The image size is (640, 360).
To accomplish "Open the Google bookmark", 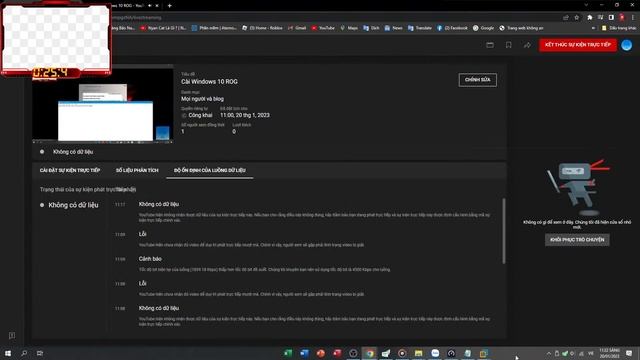I will point(483,28).
